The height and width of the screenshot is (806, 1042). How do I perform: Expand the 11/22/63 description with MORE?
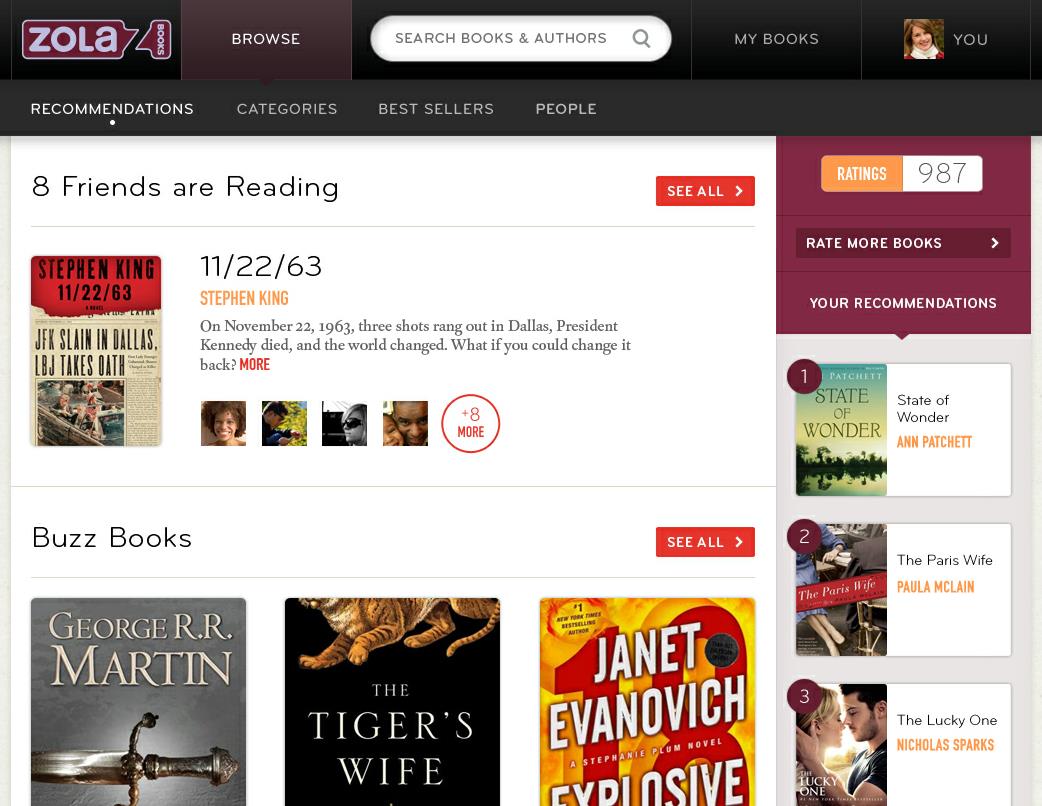pos(255,364)
